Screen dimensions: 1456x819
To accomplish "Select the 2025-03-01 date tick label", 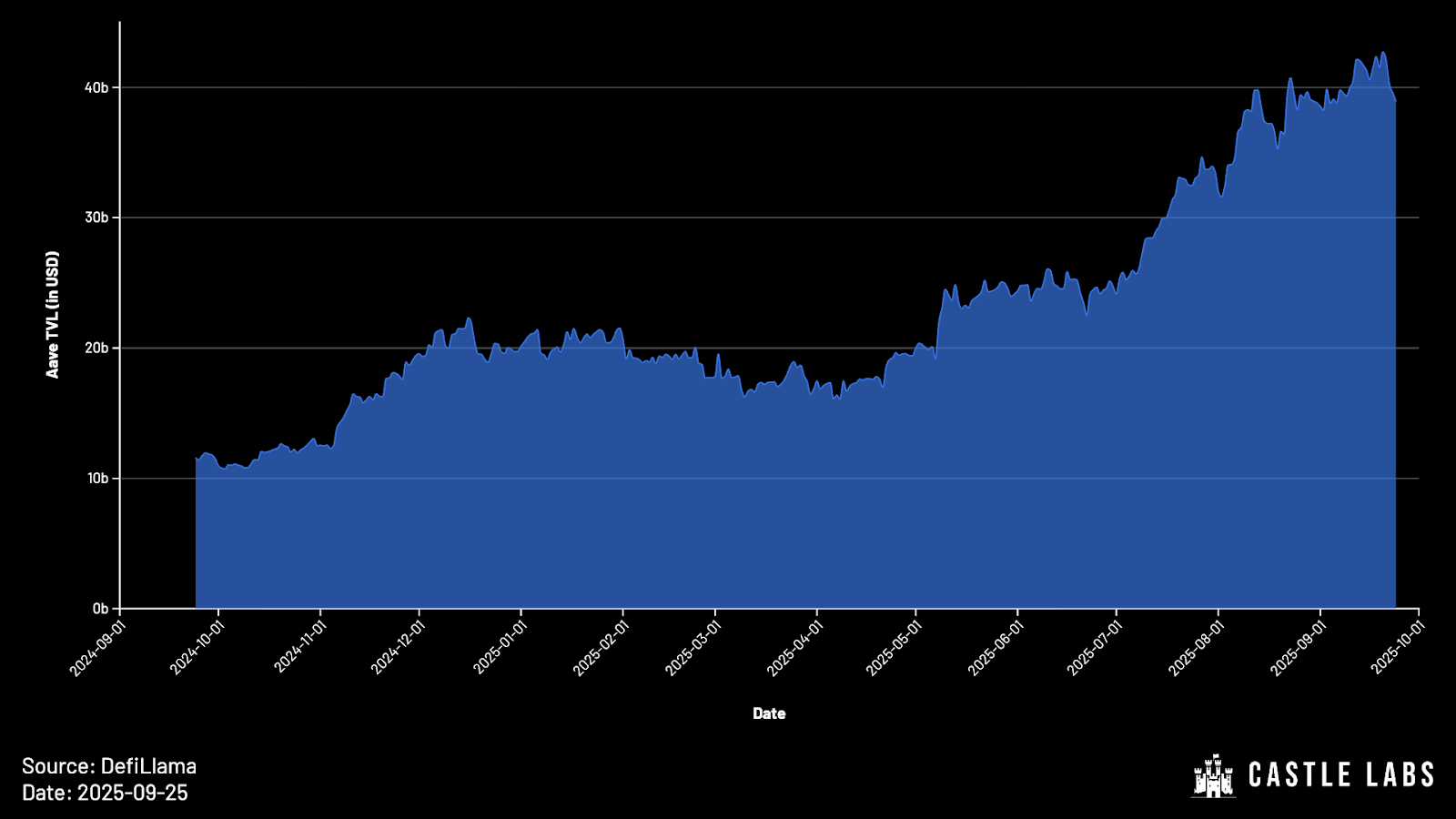I will 693,648.
